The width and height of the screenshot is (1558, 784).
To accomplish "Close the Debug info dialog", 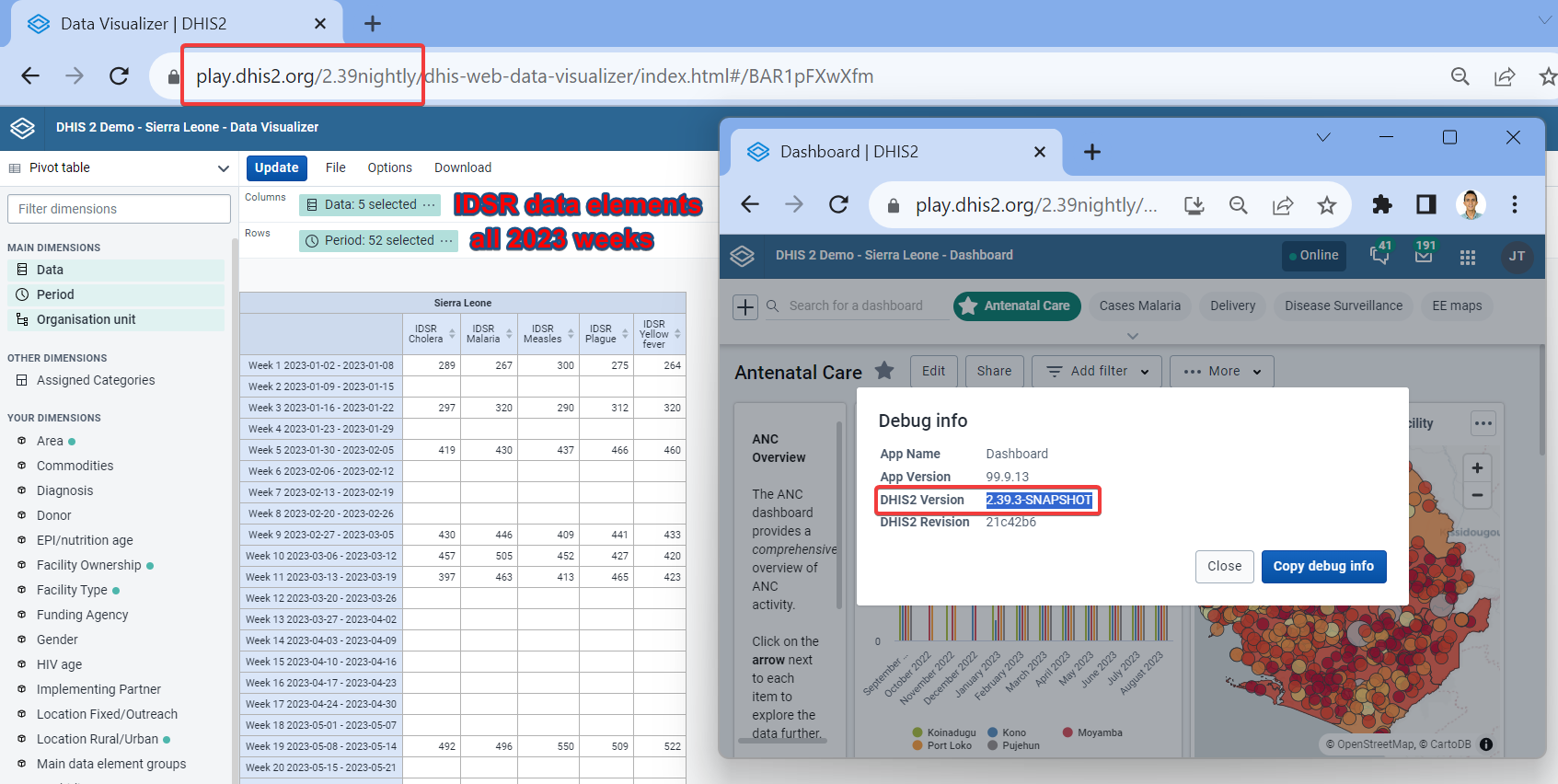I will coord(1225,567).
